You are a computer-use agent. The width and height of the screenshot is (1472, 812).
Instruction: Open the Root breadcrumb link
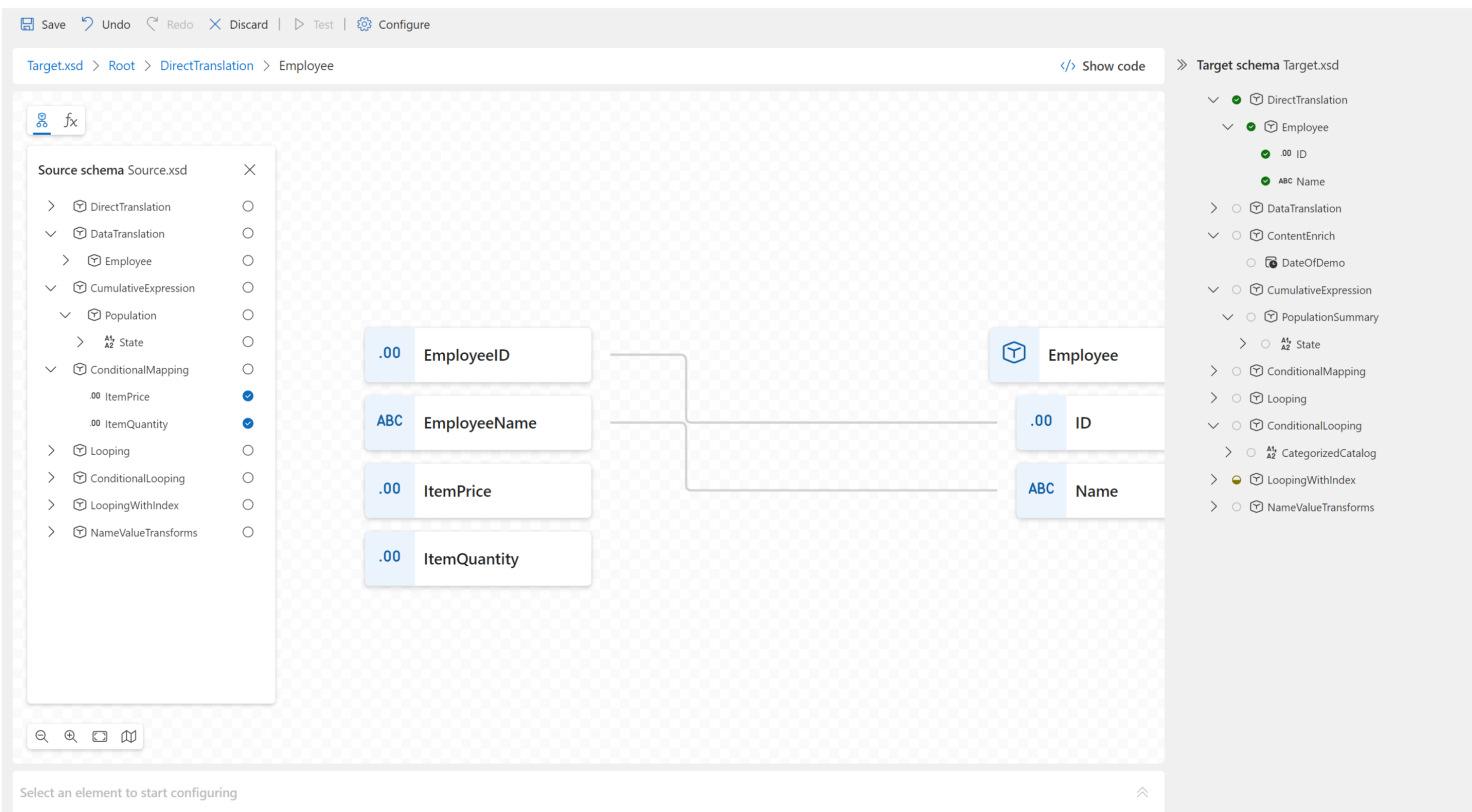tap(121, 66)
